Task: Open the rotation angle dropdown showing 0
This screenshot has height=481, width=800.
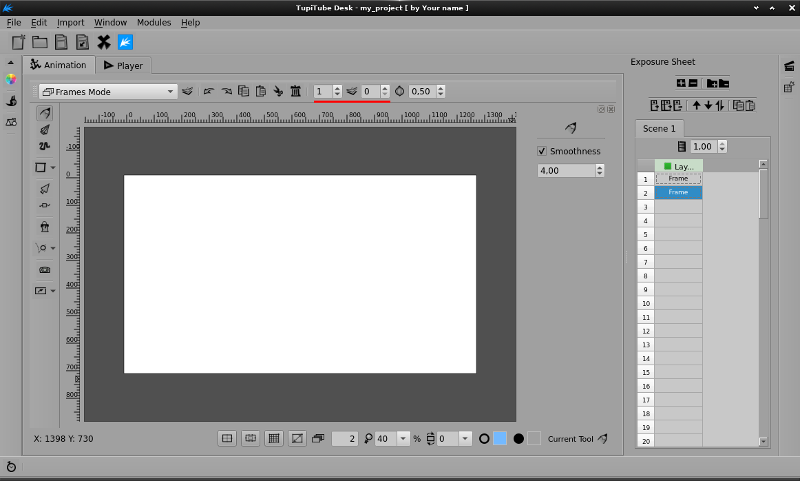Action: [465, 439]
